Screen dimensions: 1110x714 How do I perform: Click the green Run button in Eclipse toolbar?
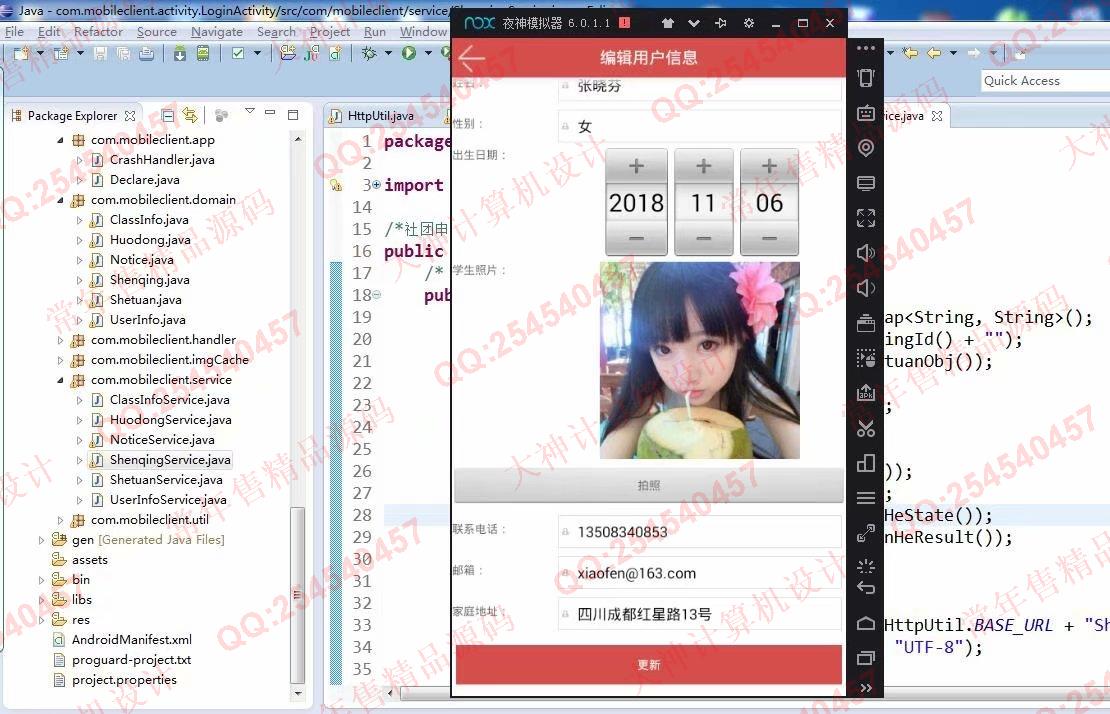408,53
